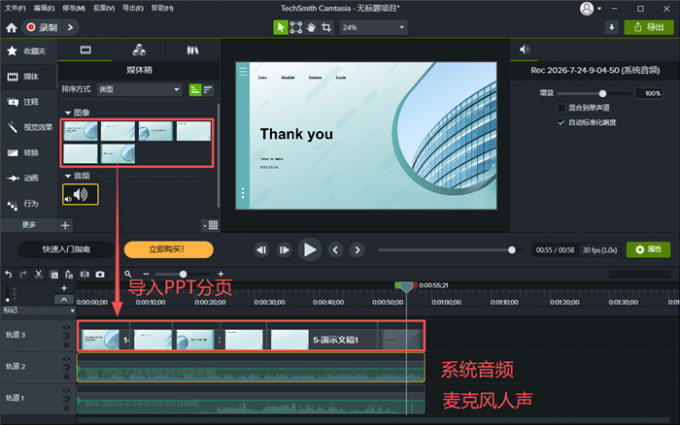This screenshot has height=425, width=680.
Task: Activate the canvas points transform tool
Action: coord(296,27)
